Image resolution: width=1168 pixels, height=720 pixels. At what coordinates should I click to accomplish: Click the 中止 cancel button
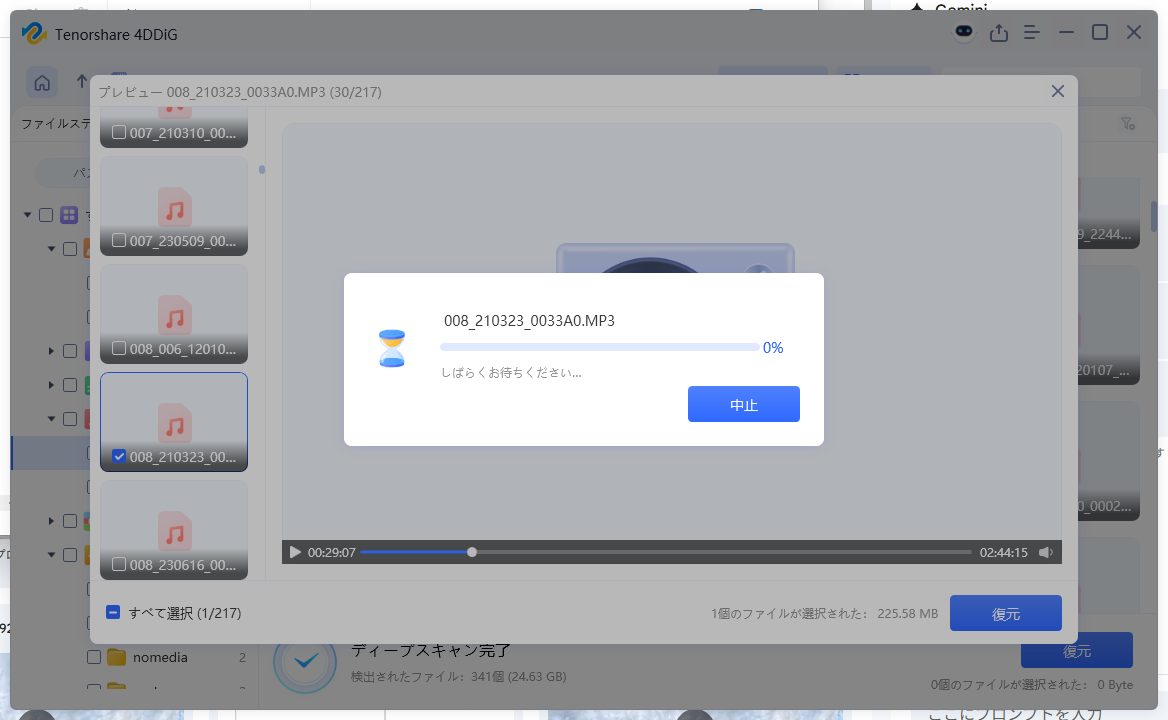pyautogui.click(x=743, y=404)
